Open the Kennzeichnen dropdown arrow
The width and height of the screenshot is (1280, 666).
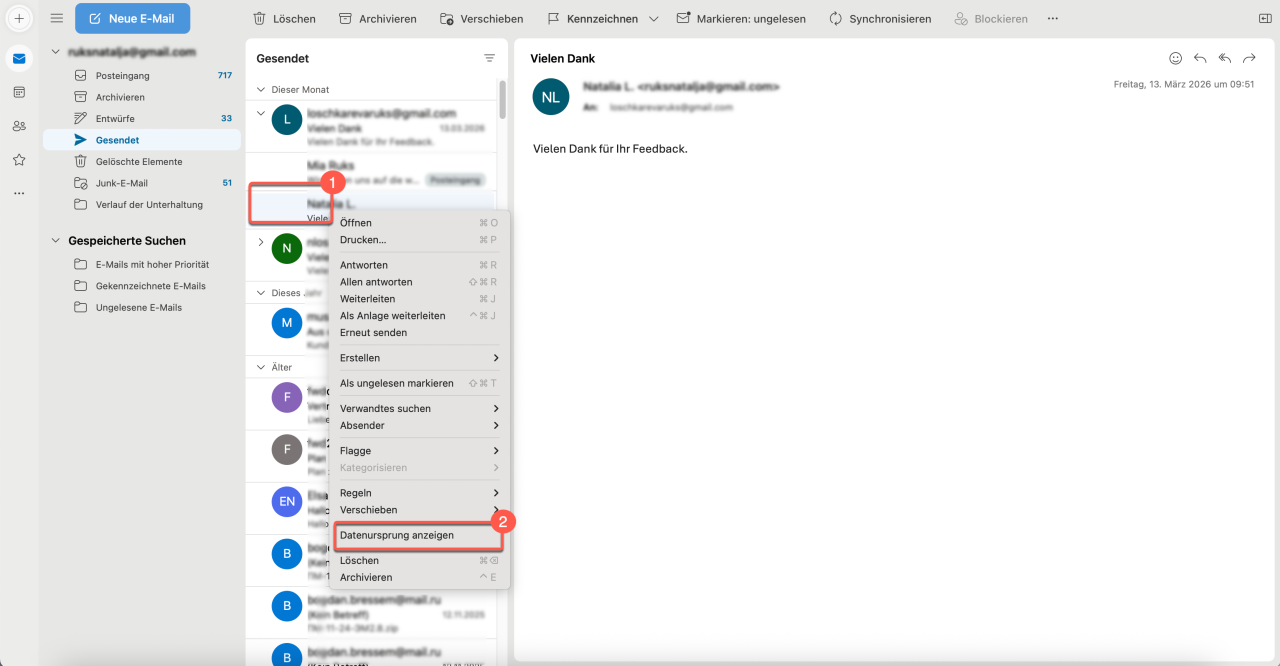[x=653, y=19]
